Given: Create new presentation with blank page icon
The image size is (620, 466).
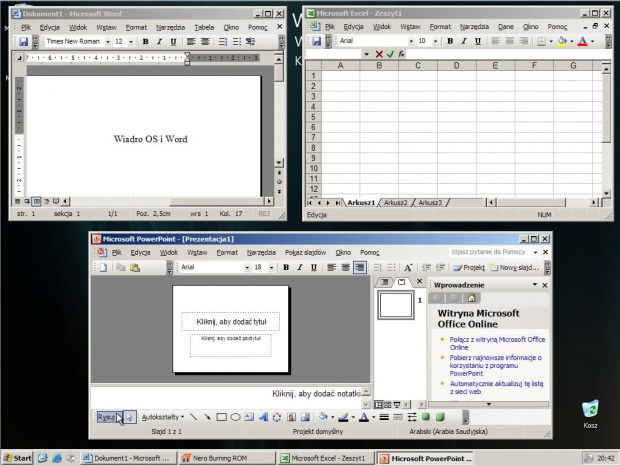Looking at the screenshot, I should point(103,268).
